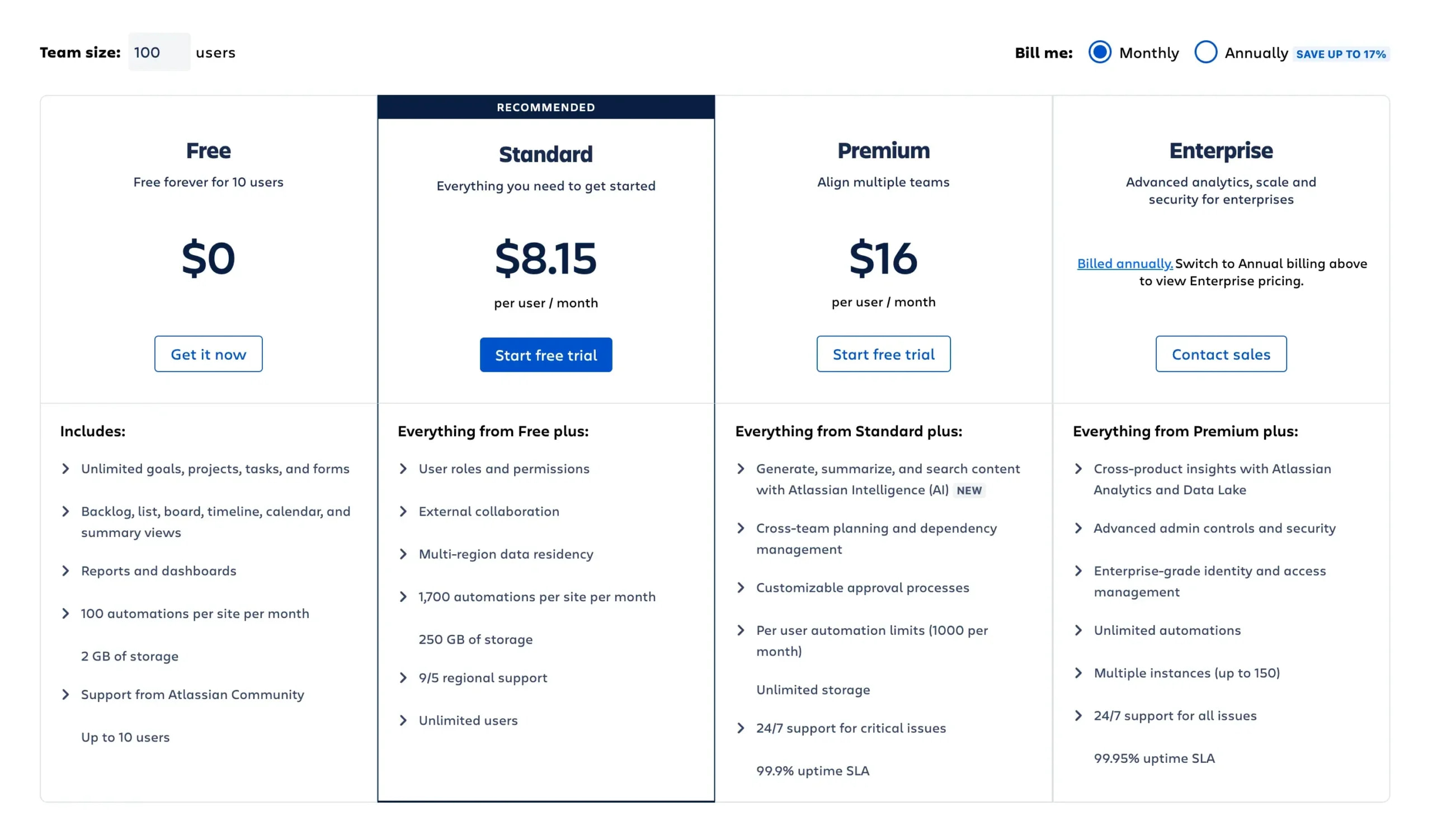Viewport: 1432px width, 840px height.
Task: Expand Multi-region data residency details
Action: coord(403,554)
